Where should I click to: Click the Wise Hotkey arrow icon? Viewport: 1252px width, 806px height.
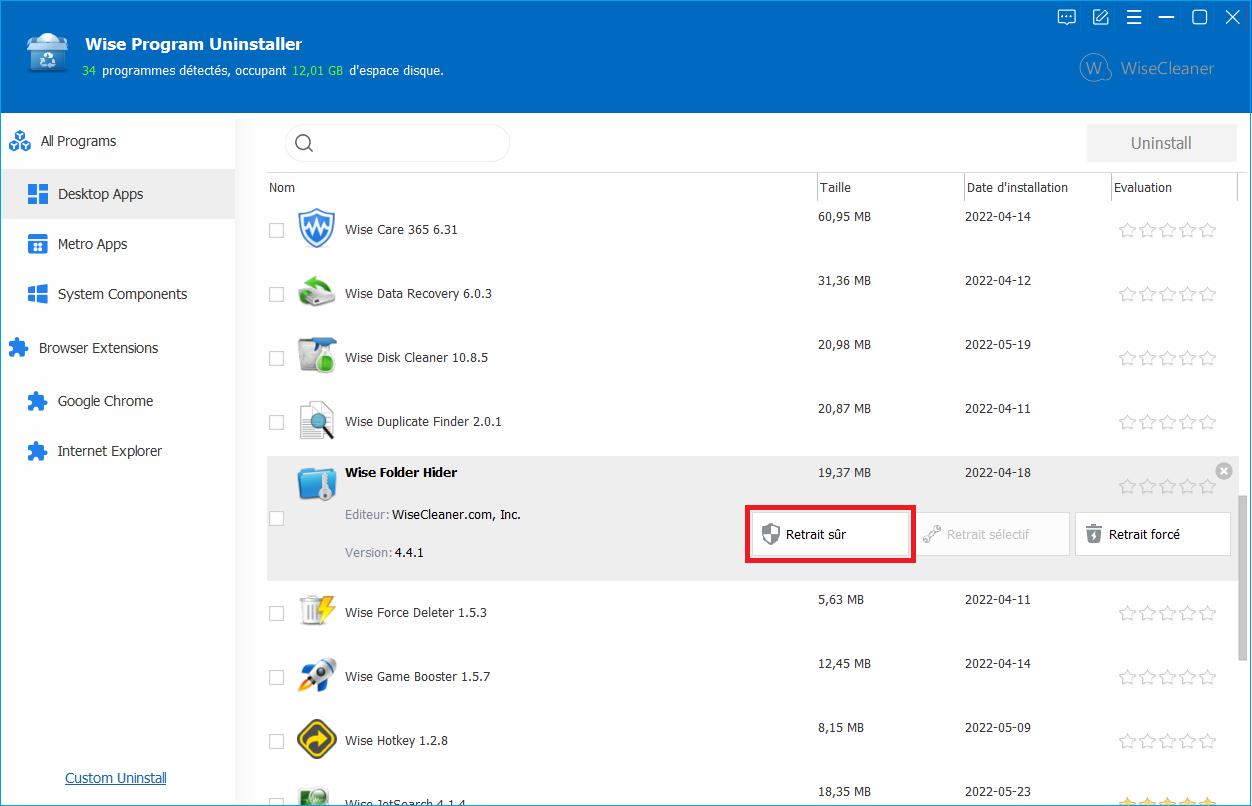pos(317,740)
